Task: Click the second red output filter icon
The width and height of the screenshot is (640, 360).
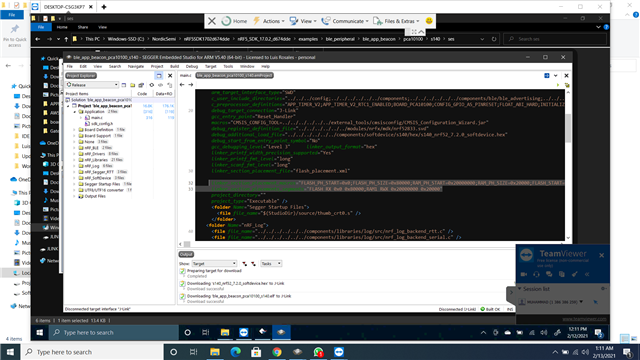Action: click(x=253, y=264)
